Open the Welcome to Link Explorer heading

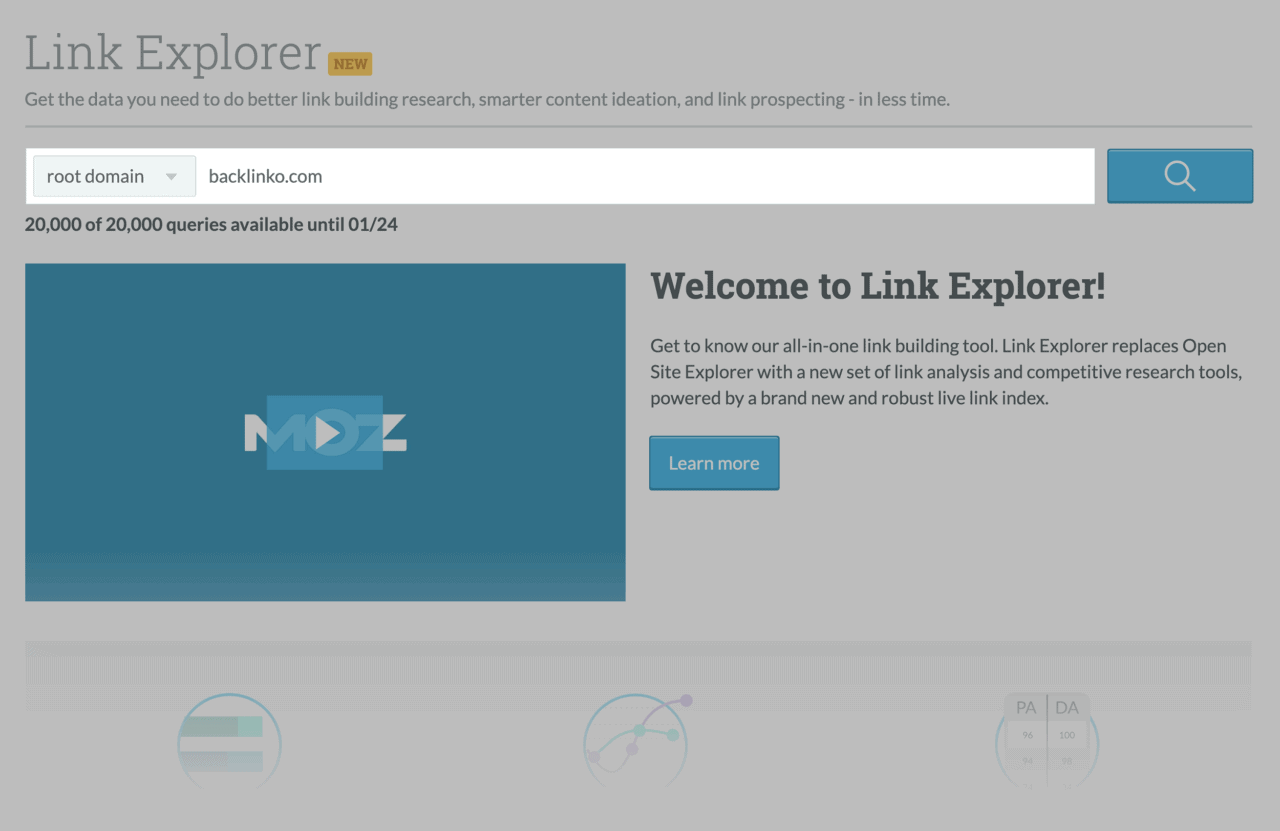click(877, 286)
